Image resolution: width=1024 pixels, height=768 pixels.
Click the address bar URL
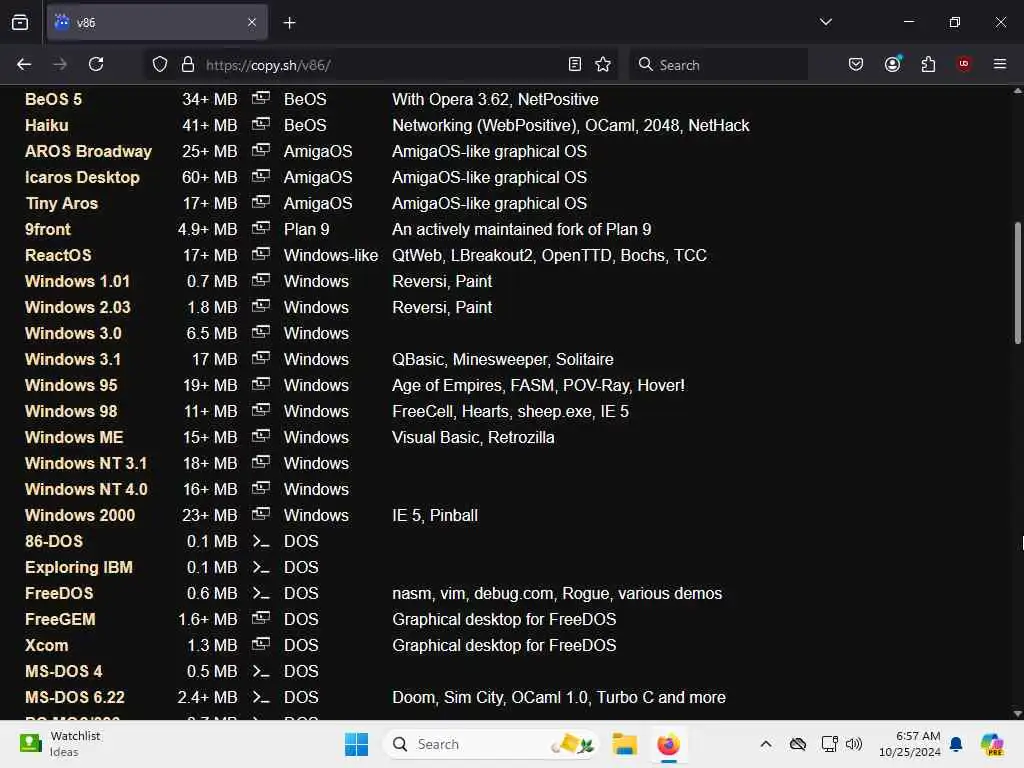pos(268,65)
